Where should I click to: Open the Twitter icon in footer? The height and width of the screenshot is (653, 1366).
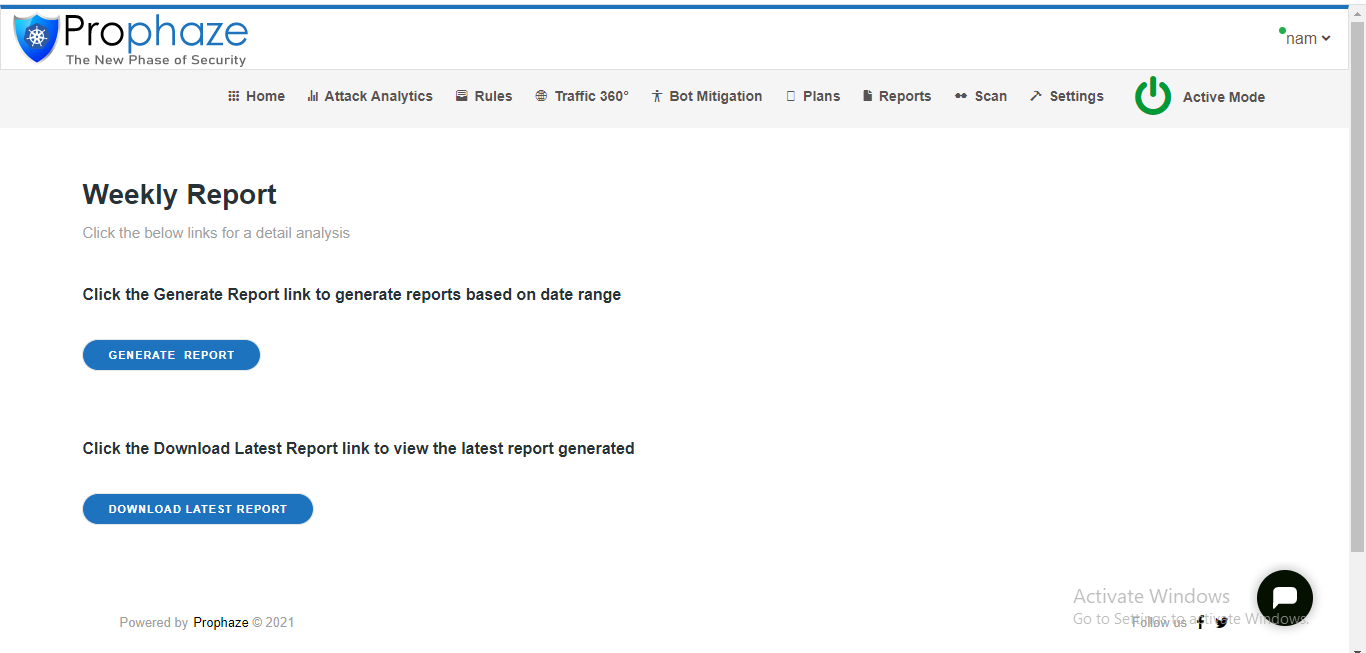click(1221, 622)
